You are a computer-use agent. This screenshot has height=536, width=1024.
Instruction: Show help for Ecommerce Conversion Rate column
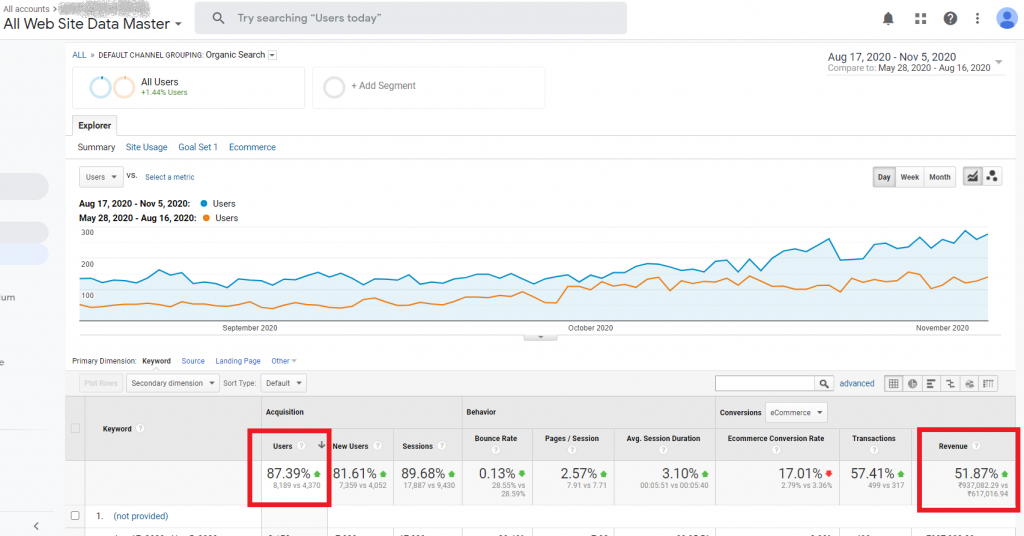[776, 450]
